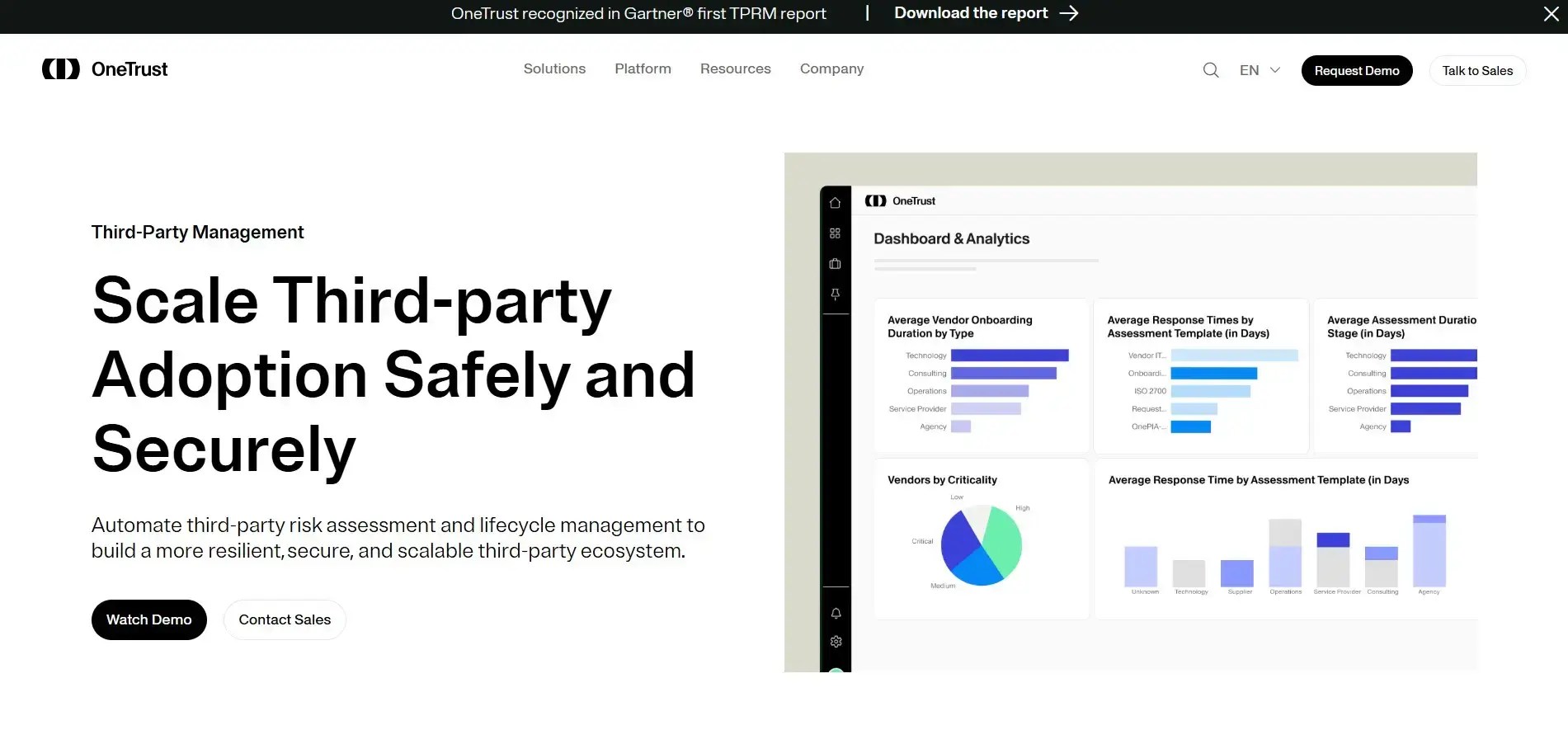
Task: Click the settings gear icon in dashboard sidebar
Action: 836,642
